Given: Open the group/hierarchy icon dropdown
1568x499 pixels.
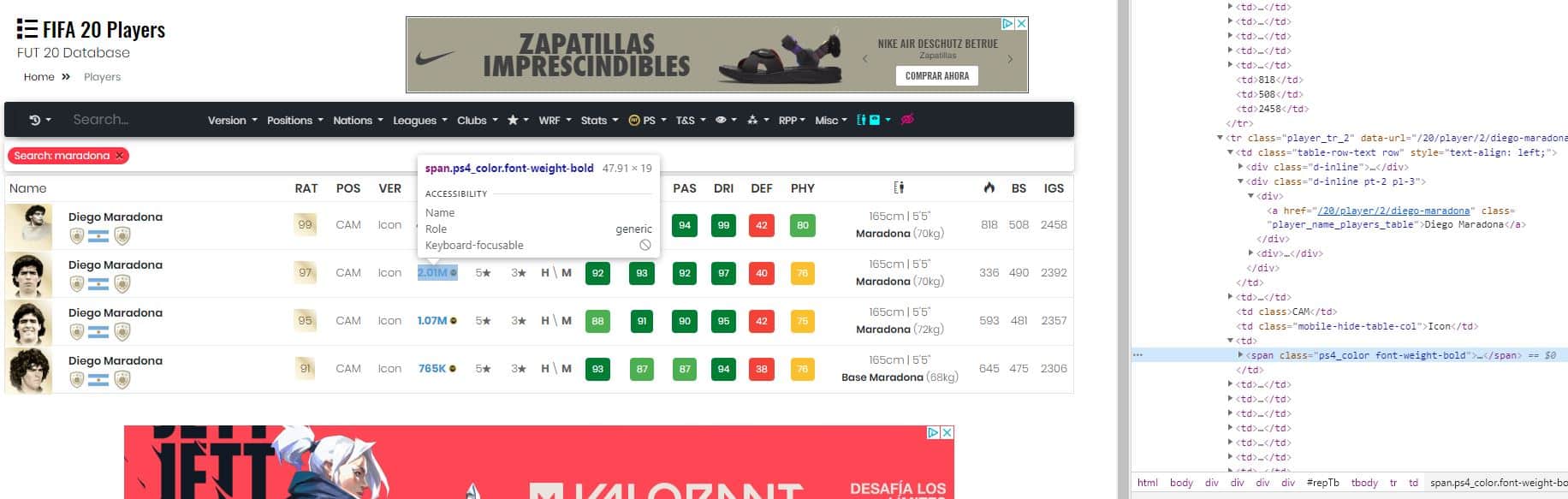Looking at the screenshot, I should (757, 120).
